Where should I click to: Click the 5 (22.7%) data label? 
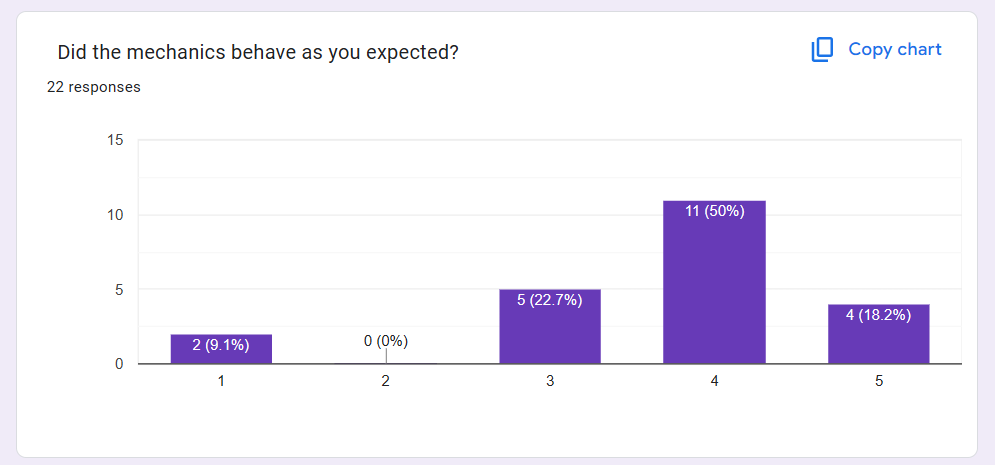(x=550, y=300)
